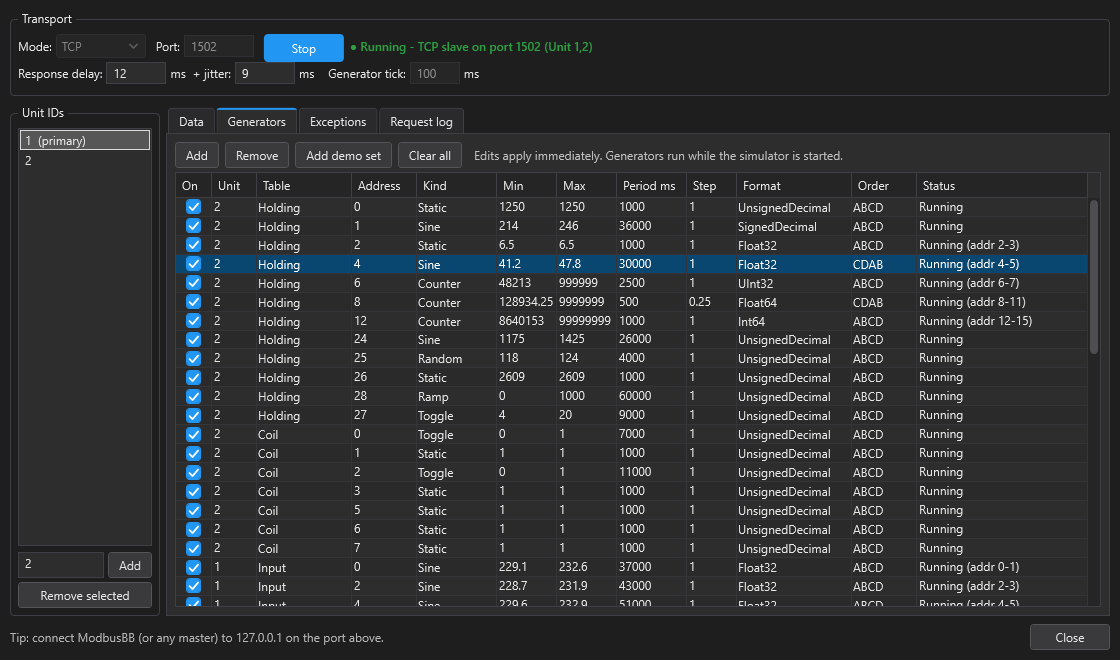Switch to the Data tab
The image size is (1120, 660).
tap(191, 121)
